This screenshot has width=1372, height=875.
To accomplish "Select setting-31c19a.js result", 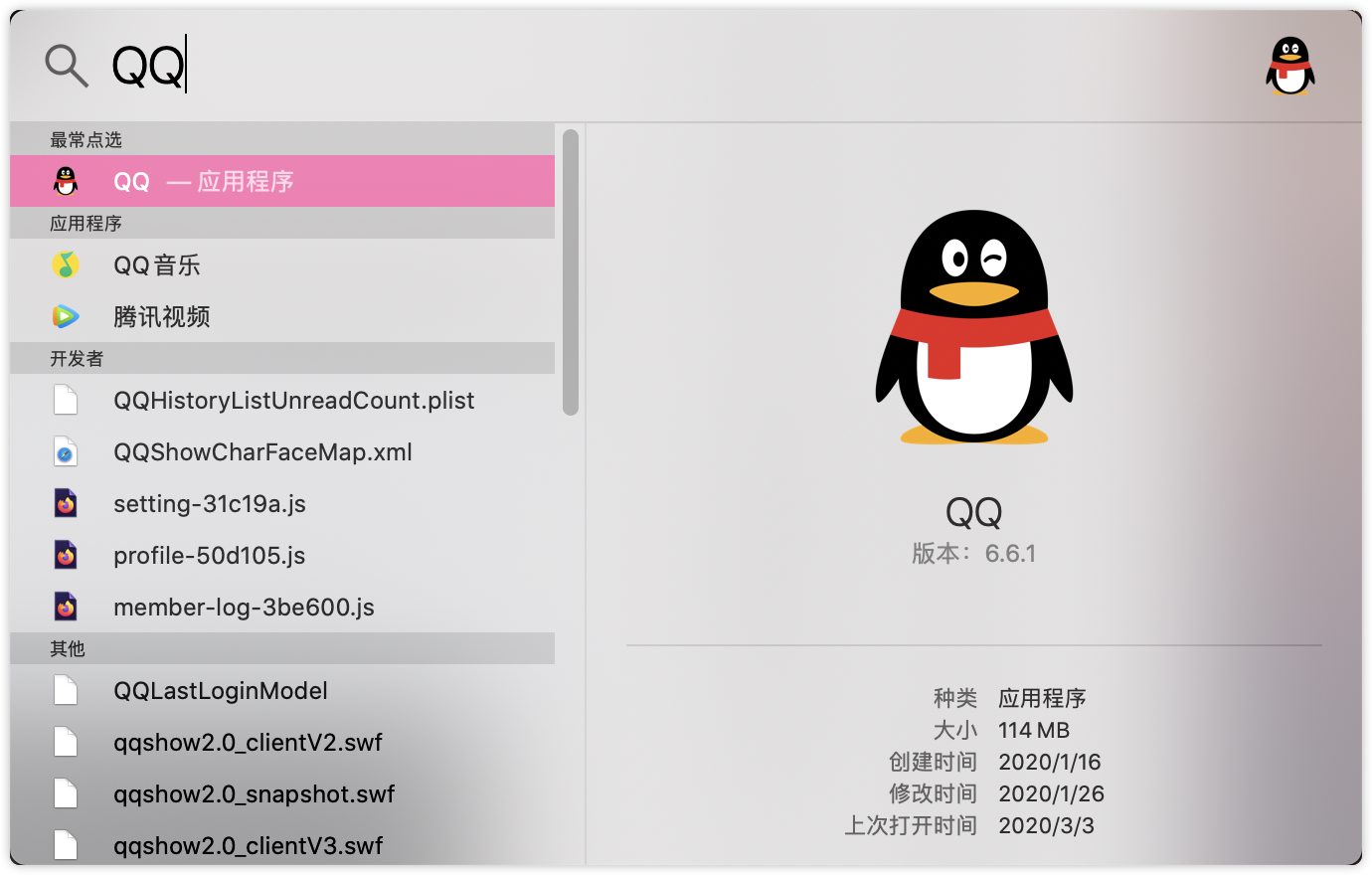I will [282, 503].
